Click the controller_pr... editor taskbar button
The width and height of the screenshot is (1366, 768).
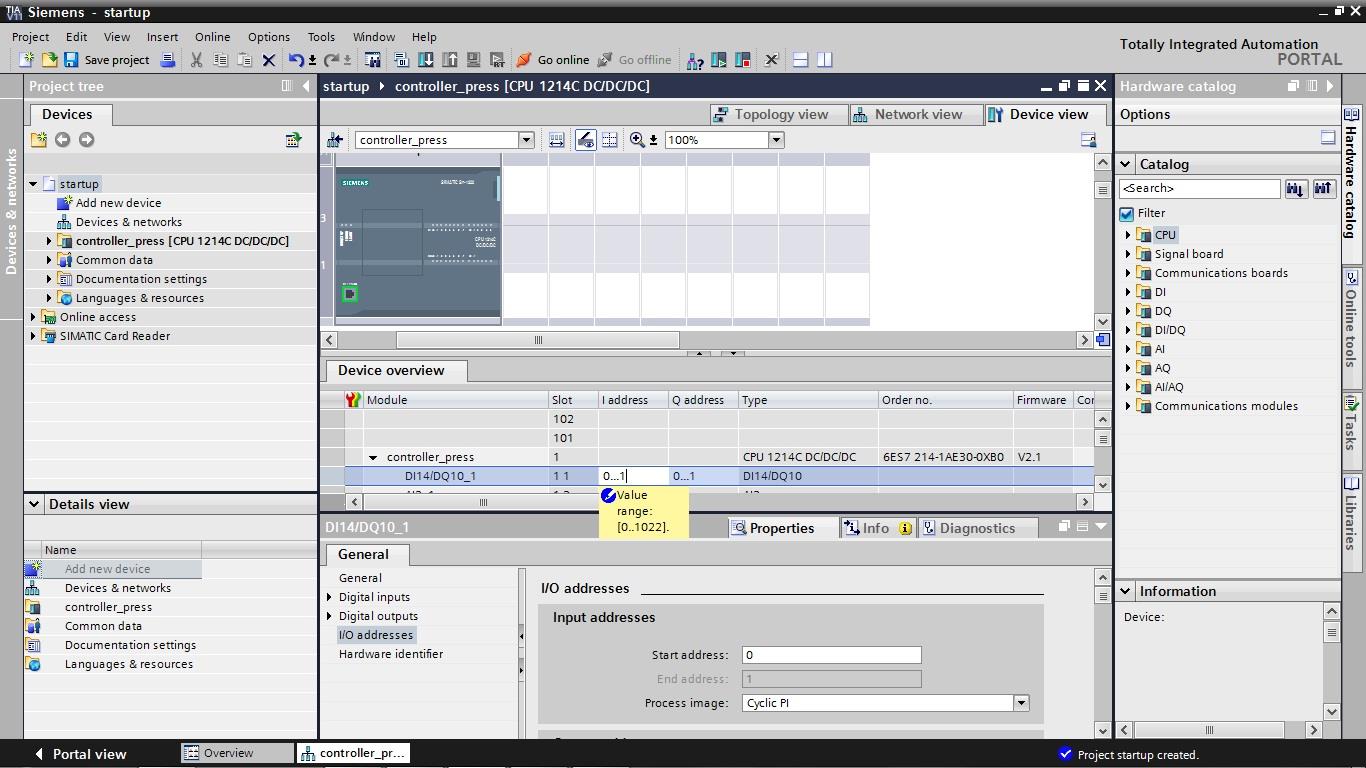pos(353,753)
